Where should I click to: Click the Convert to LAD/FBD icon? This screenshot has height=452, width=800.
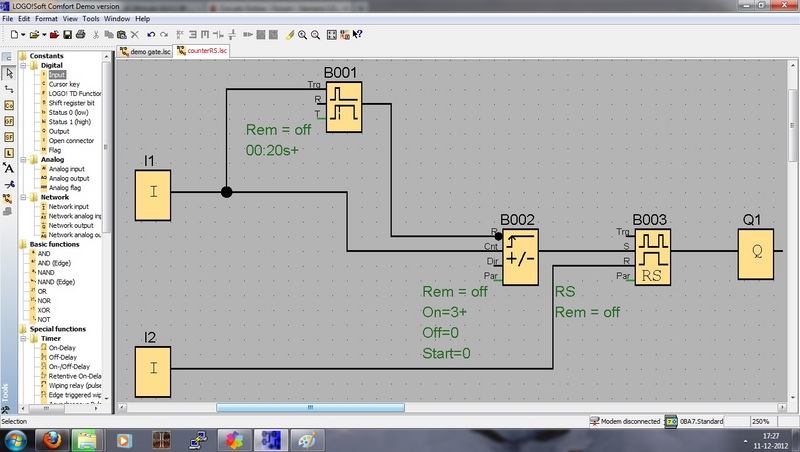(x=345, y=35)
